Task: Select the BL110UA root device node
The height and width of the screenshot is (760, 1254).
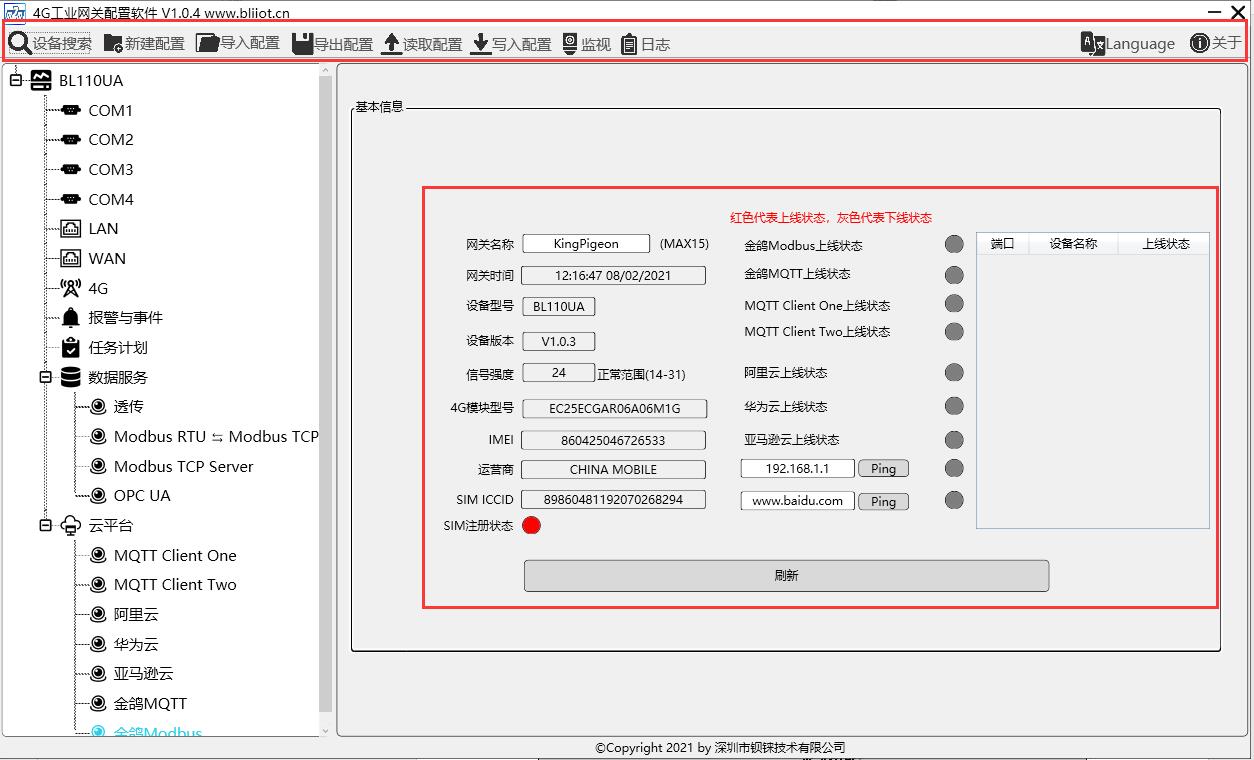Action: click(x=91, y=81)
